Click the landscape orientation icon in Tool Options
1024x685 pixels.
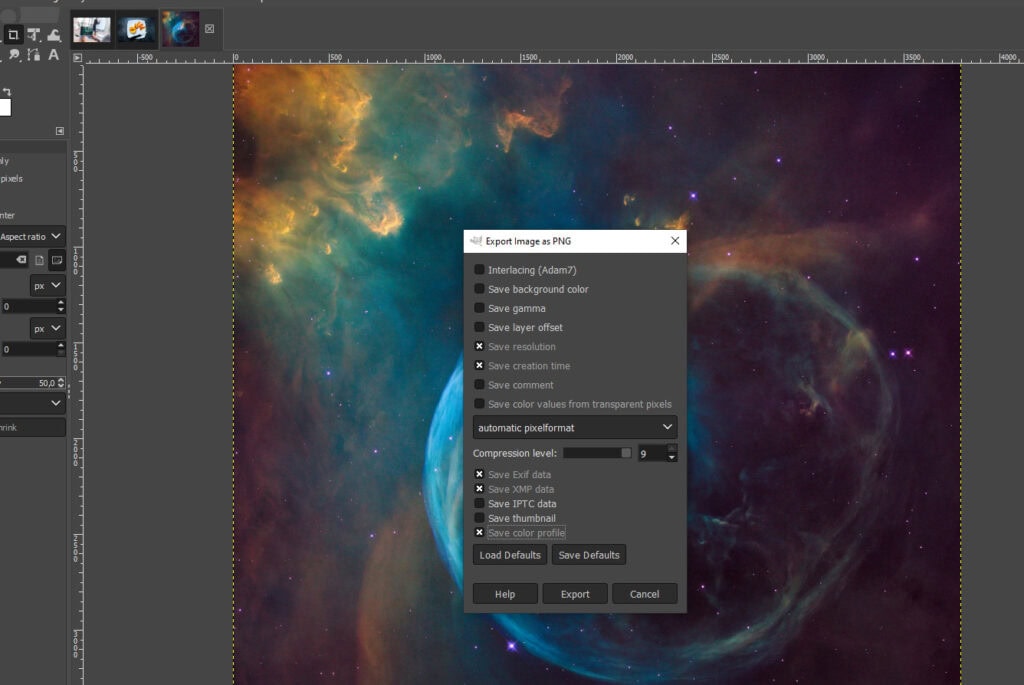tap(56, 259)
